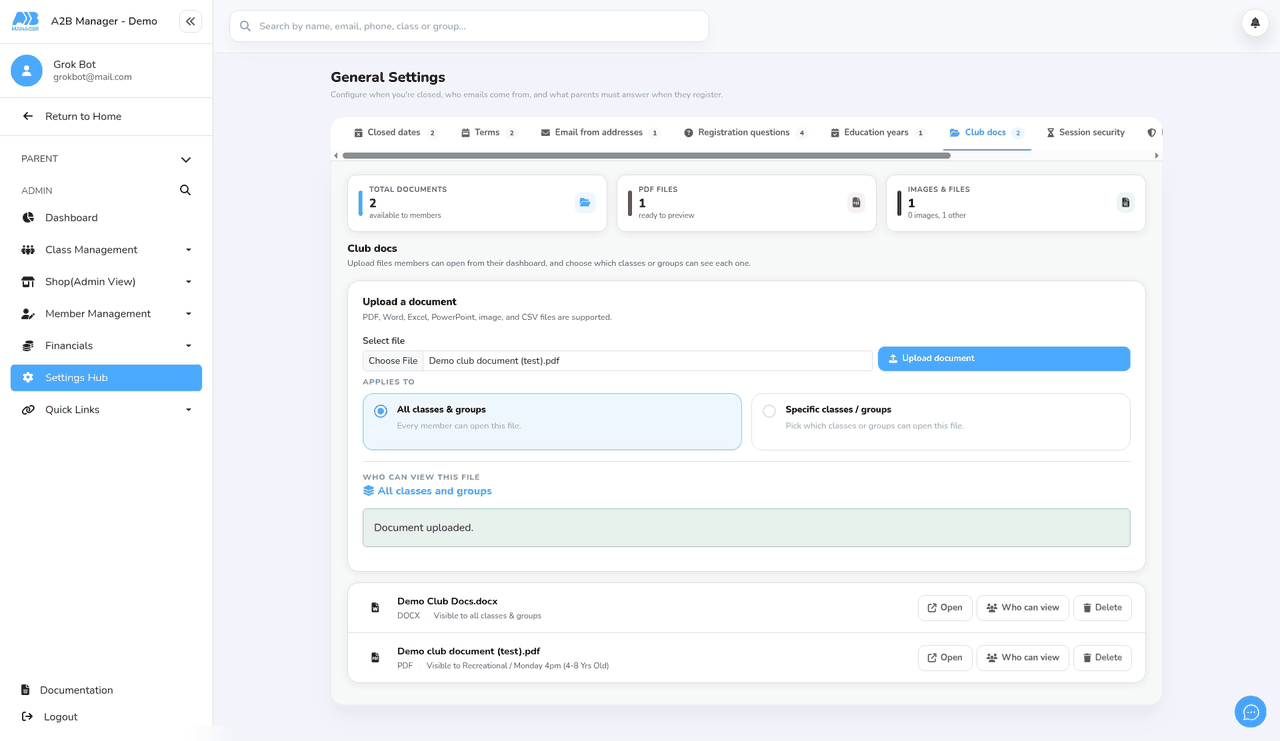This screenshot has height=741, width=1280.
Task: Open the Email from addresses tab
Action: point(600,133)
